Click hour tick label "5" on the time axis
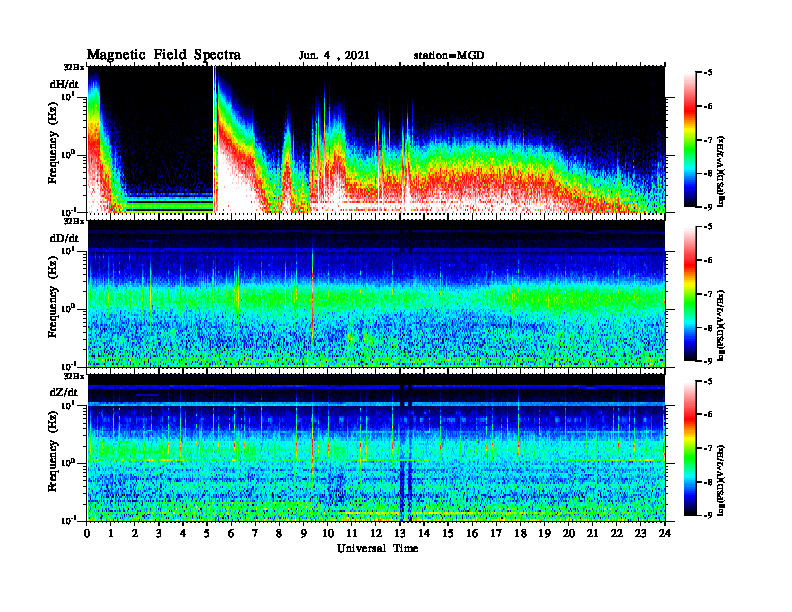792x612 pixels. (208, 533)
